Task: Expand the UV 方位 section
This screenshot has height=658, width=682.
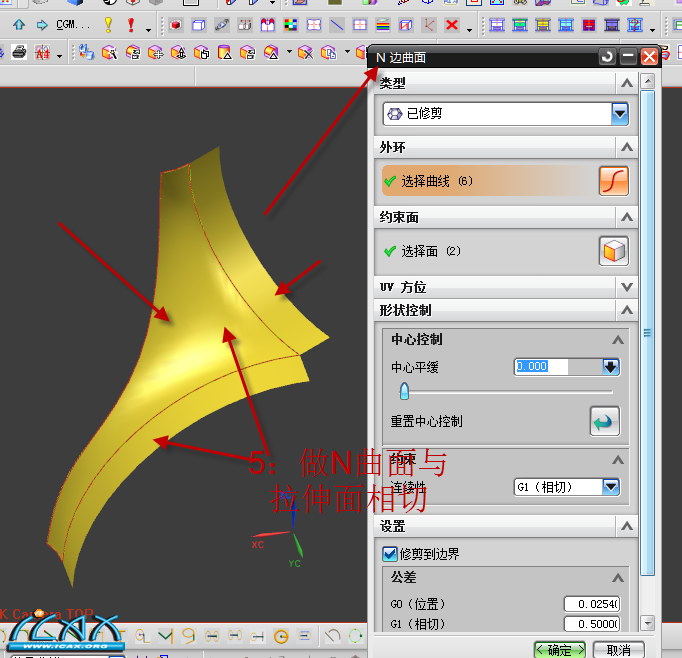Action: tap(627, 287)
